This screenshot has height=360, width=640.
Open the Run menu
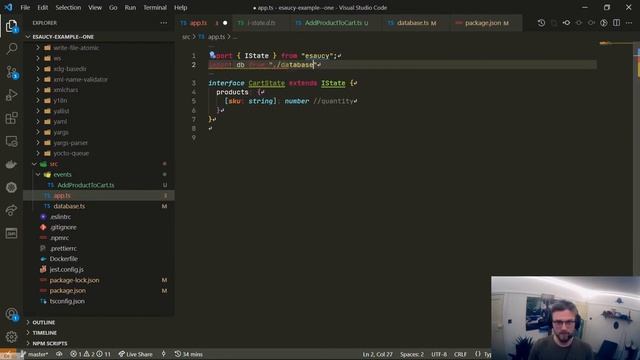(130, 7)
